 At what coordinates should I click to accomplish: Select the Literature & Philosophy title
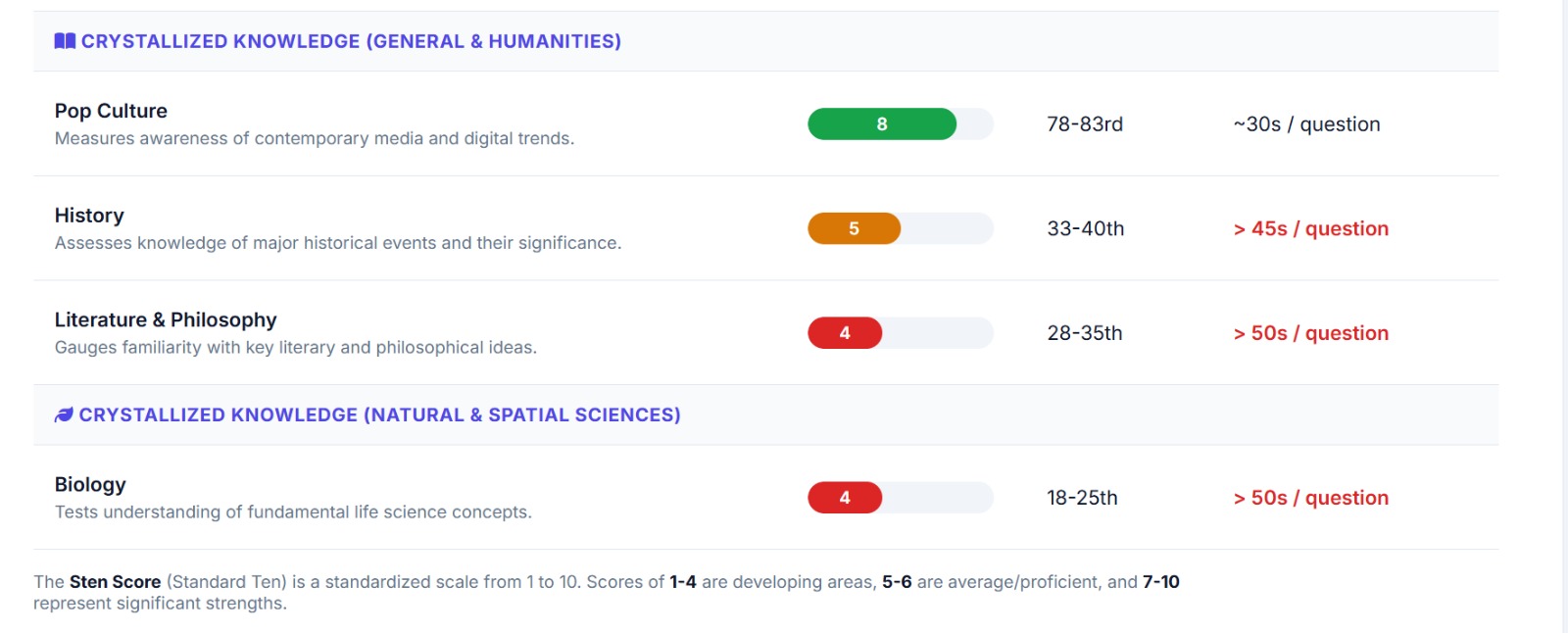(166, 319)
